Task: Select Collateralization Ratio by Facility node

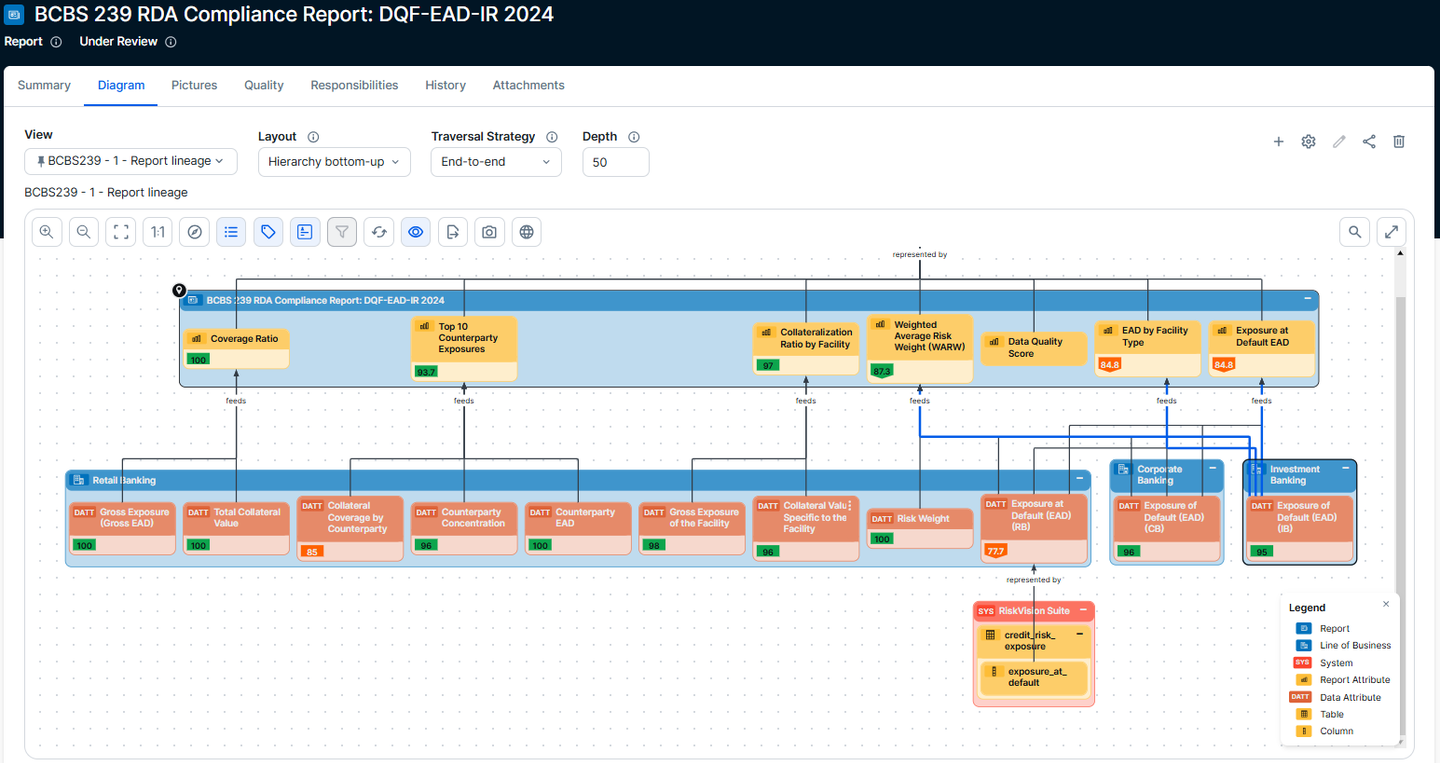Action: coord(806,349)
